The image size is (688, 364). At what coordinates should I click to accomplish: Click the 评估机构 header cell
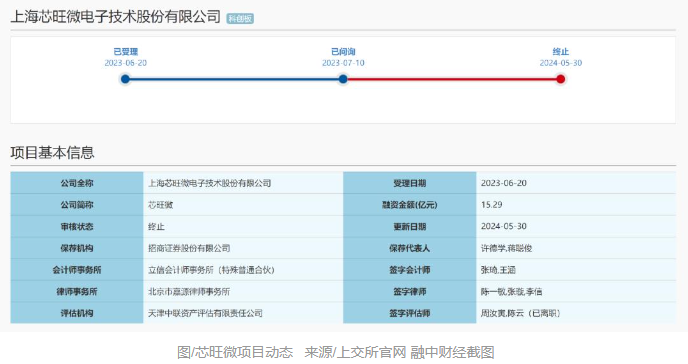coord(77,313)
